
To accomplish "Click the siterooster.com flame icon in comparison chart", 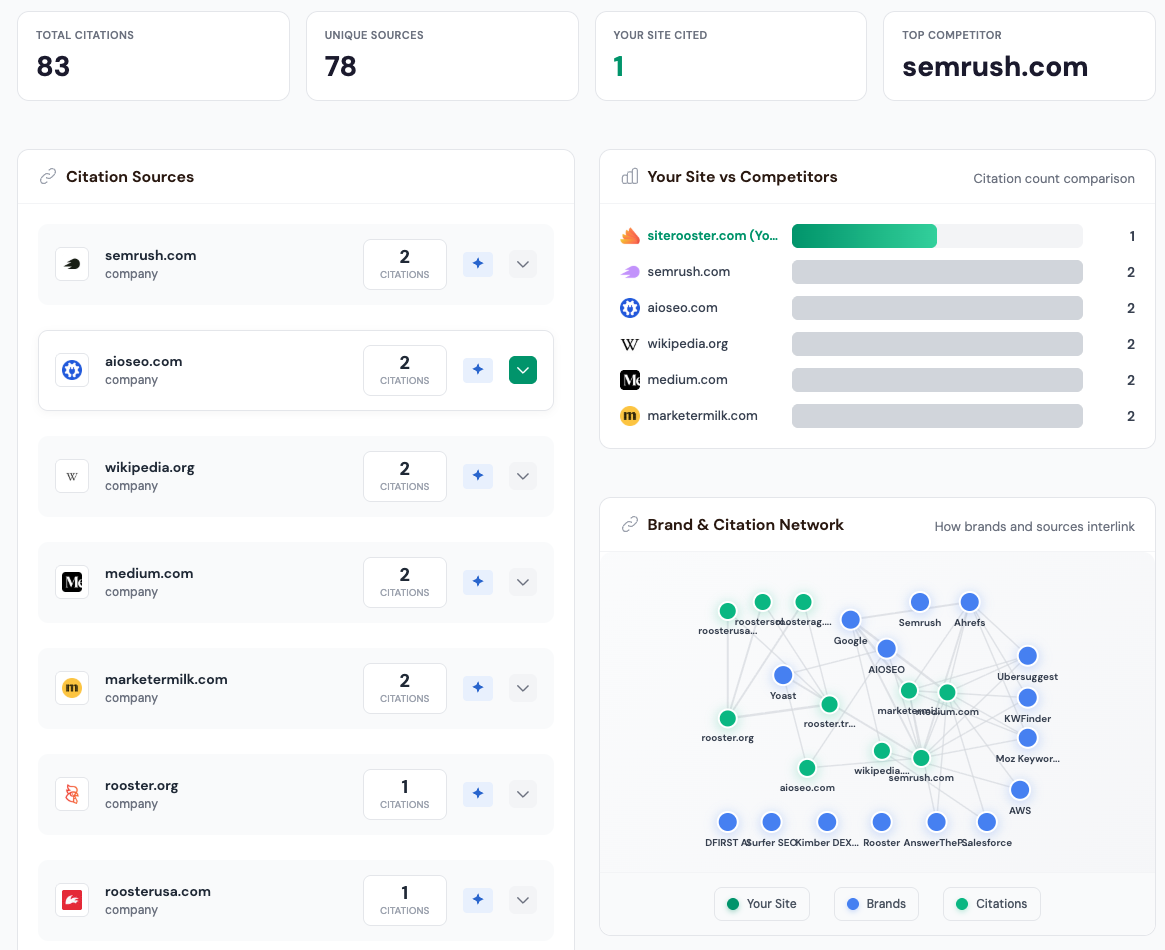I will [630, 235].
